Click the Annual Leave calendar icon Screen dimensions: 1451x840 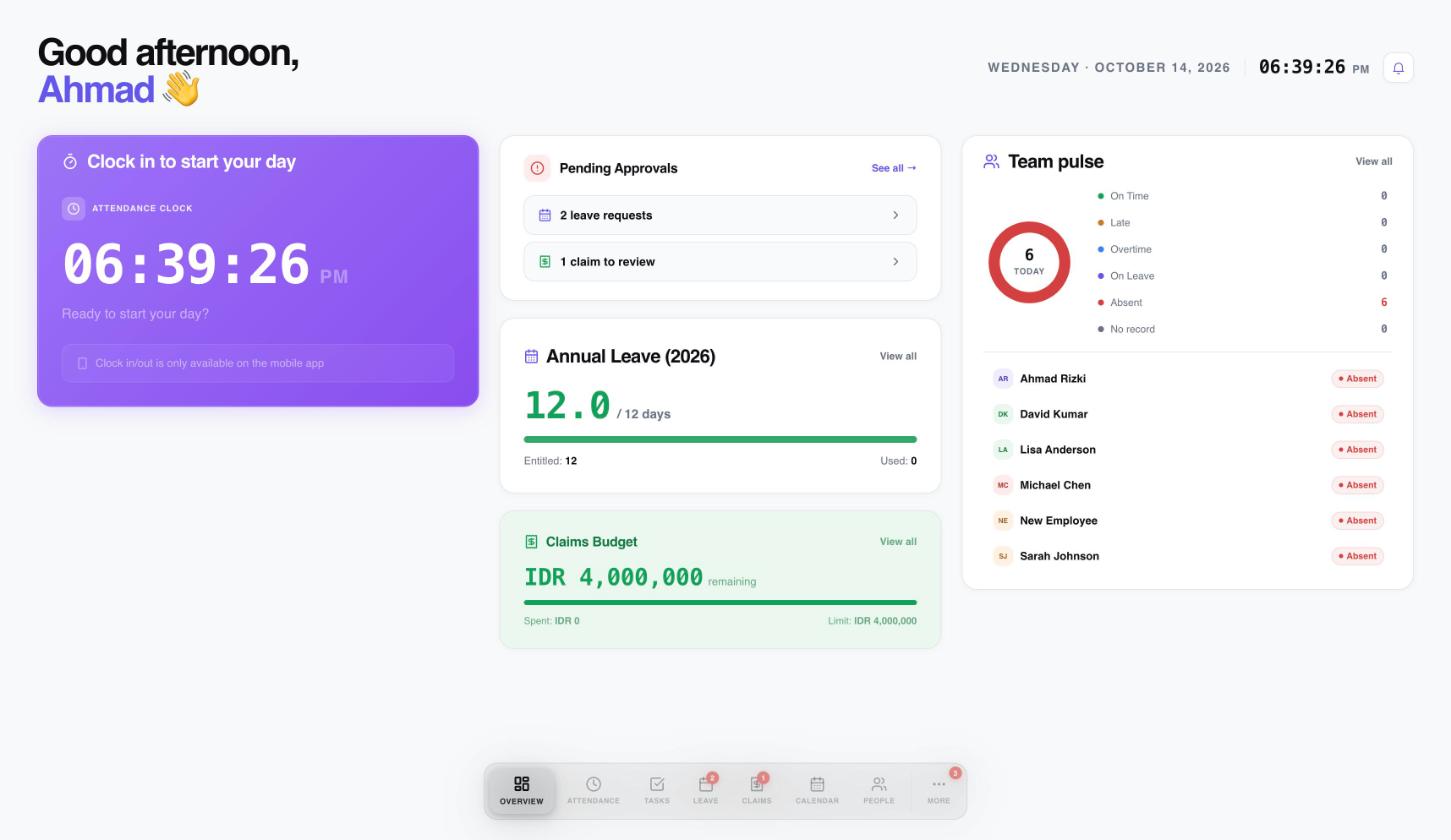531,356
